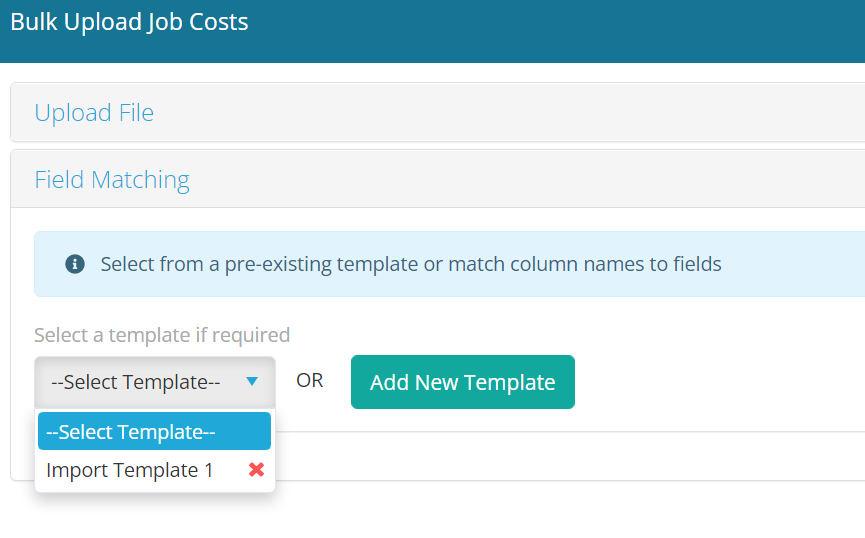Viewport: 865px width, 538px height.
Task: Click the 'Select a template if required' label
Action: [x=162, y=335]
